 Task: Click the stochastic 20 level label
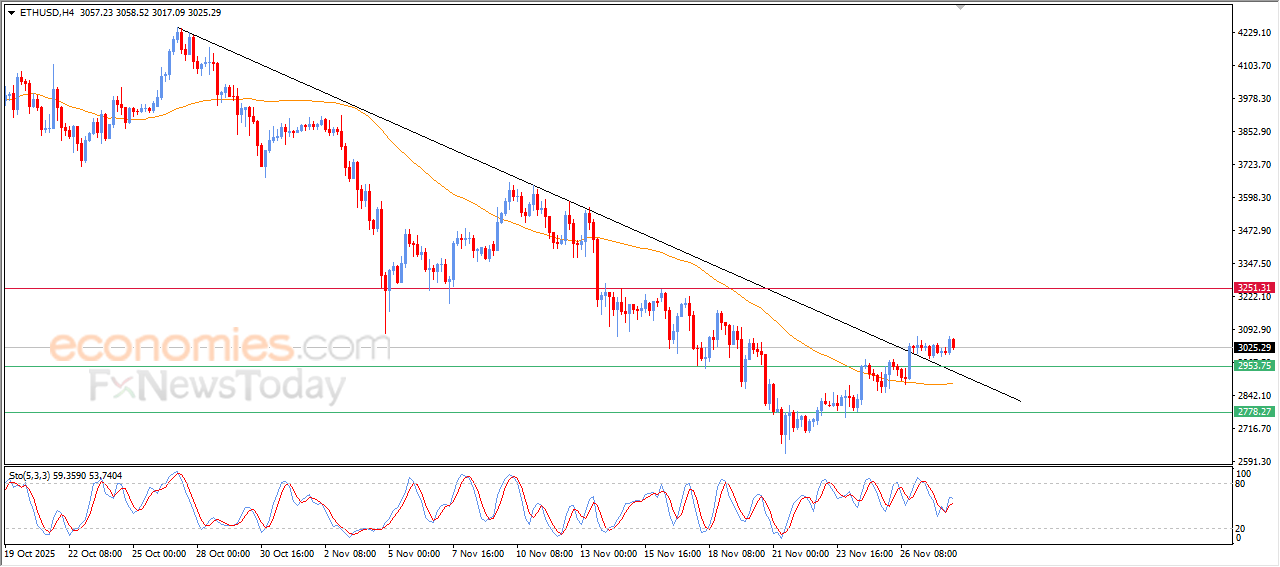(1241, 527)
